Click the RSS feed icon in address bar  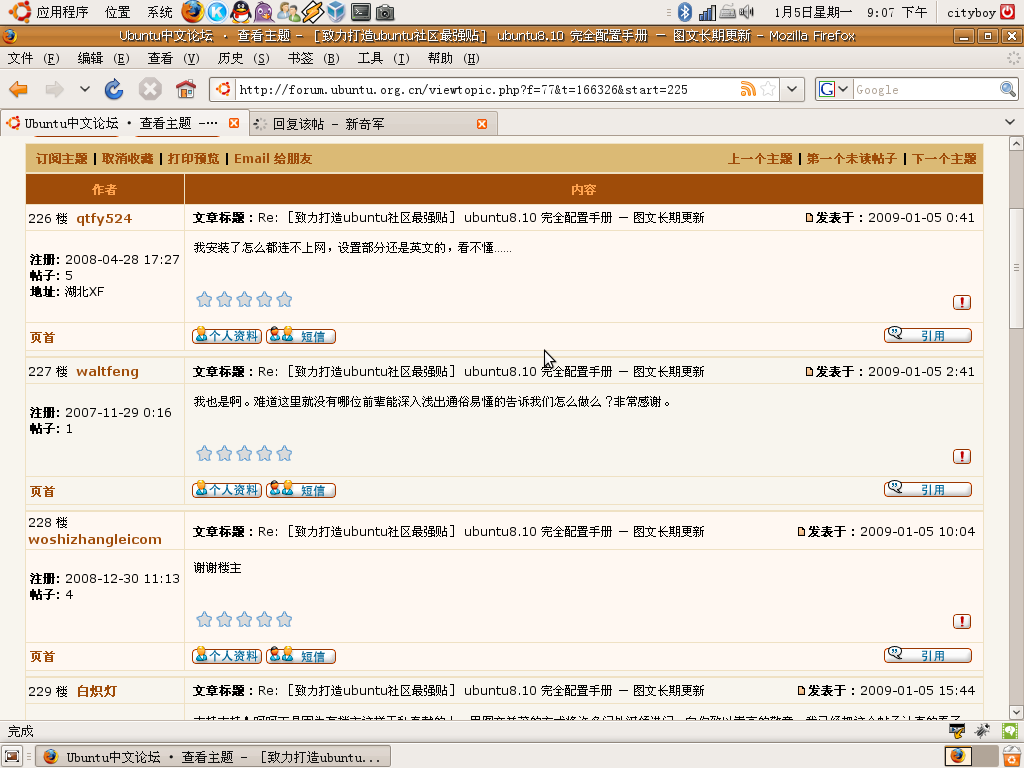coord(748,89)
